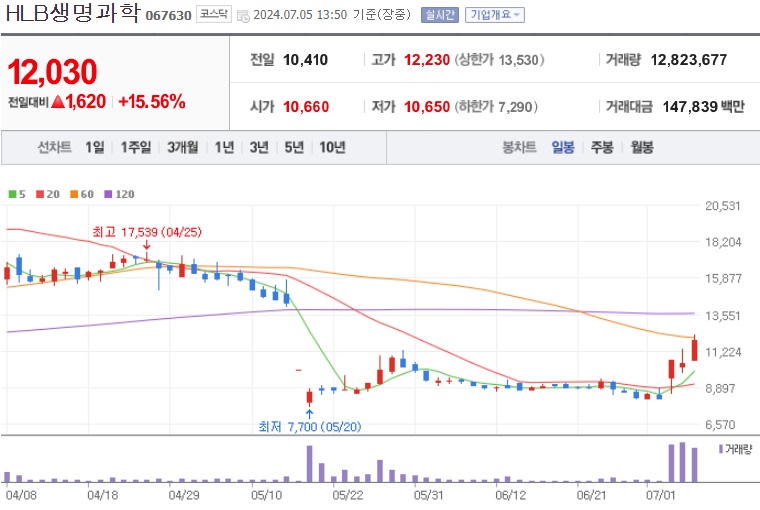Select the 3년 line chart tab
Image resolution: width=760 pixels, height=510 pixels.
coord(259,147)
